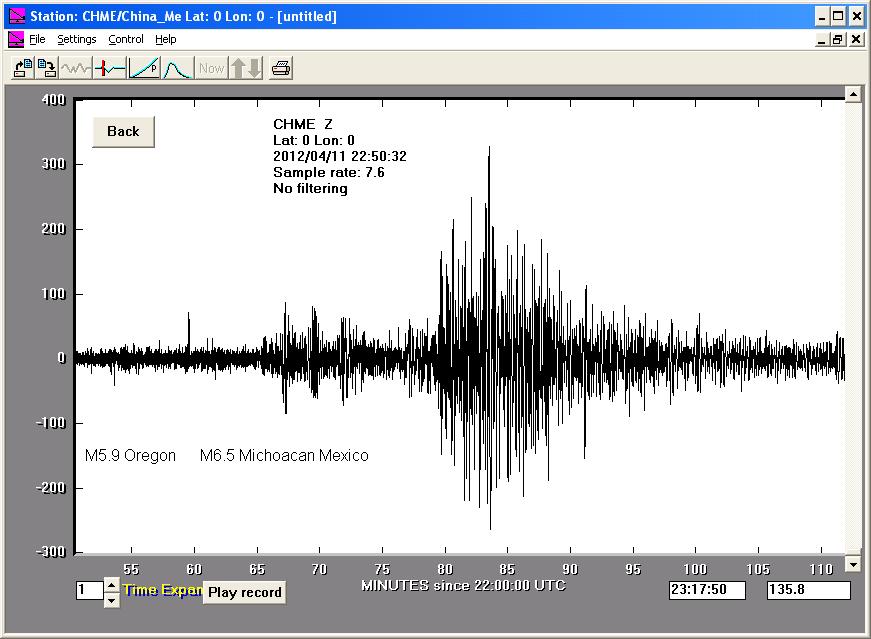Click the Now toolbar button

tap(211, 68)
